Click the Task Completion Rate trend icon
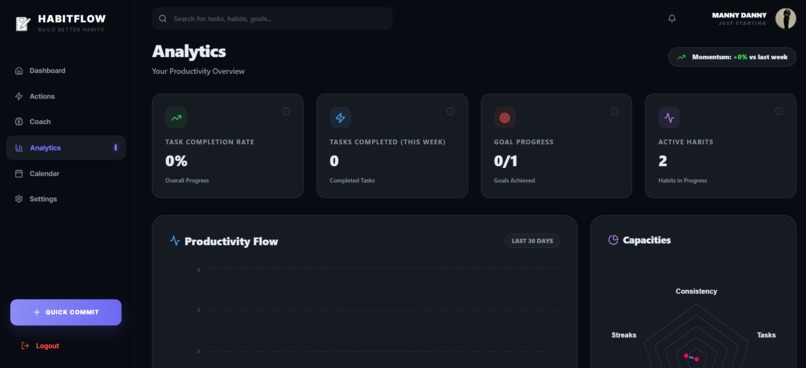The image size is (806, 368). pyautogui.click(x=176, y=118)
